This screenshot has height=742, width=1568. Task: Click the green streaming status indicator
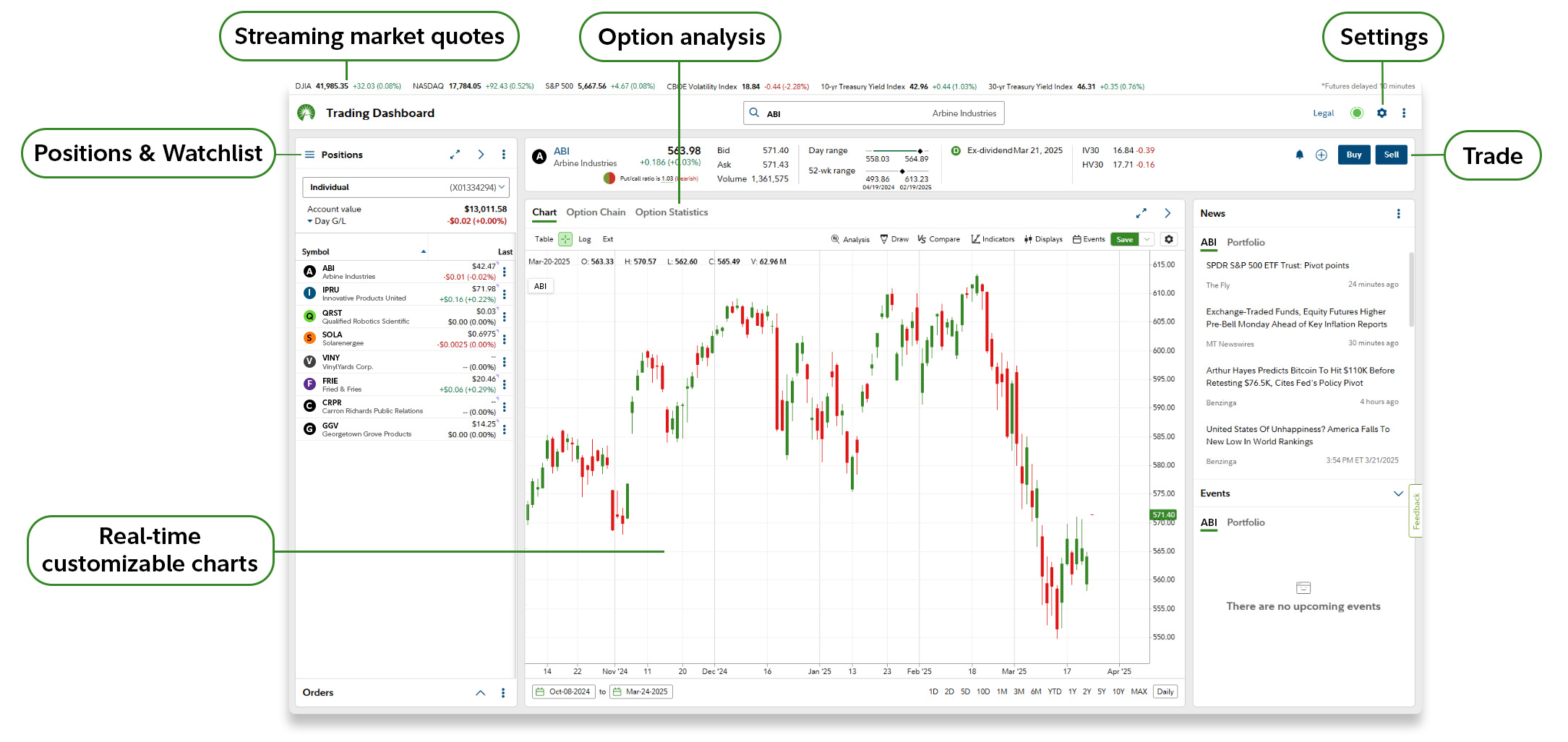click(x=1357, y=113)
